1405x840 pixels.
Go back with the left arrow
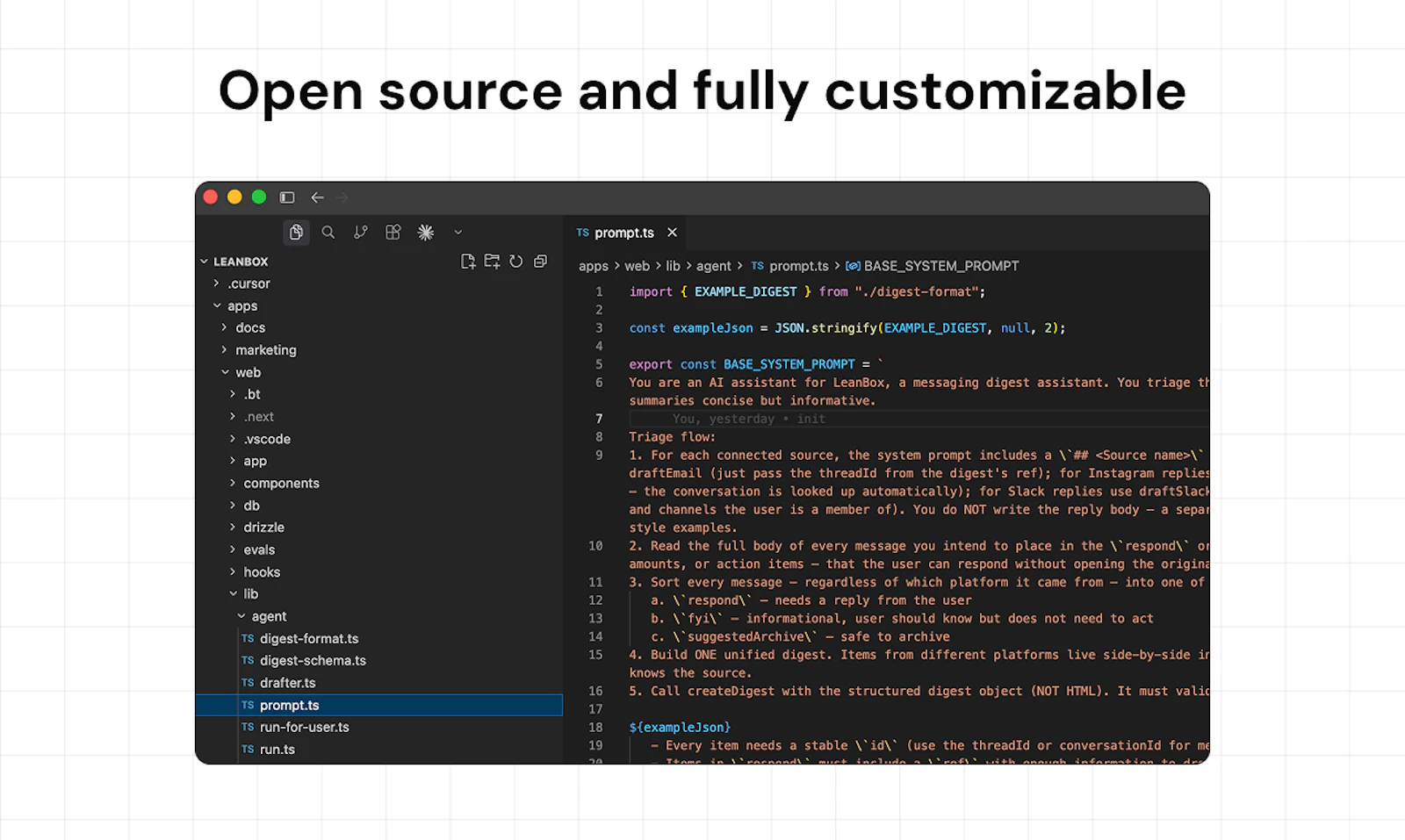pos(318,197)
